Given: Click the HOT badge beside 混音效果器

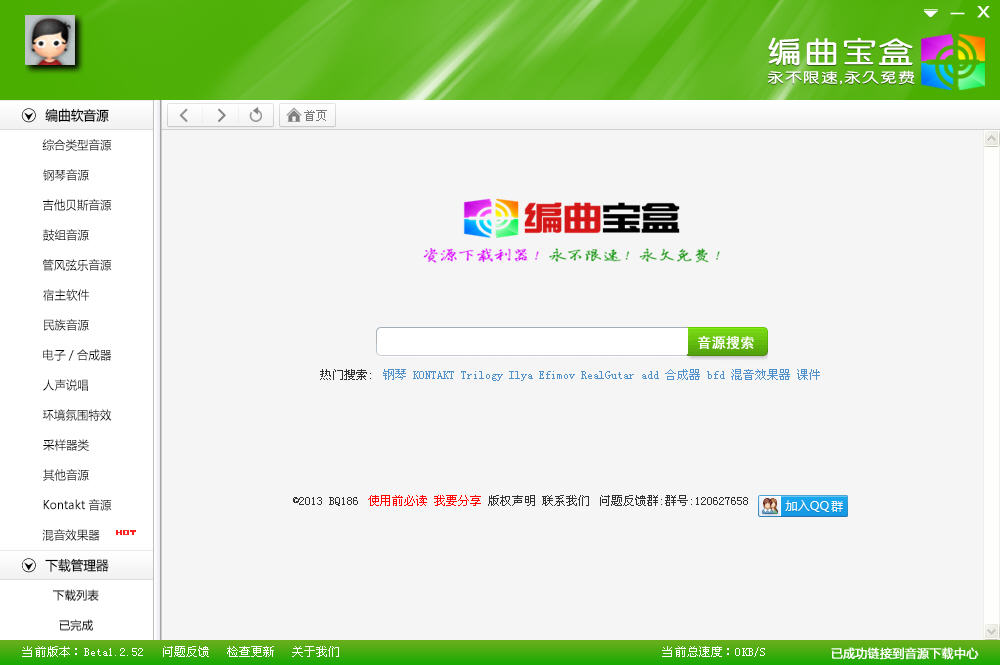Looking at the screenshot, I should 126,532.
